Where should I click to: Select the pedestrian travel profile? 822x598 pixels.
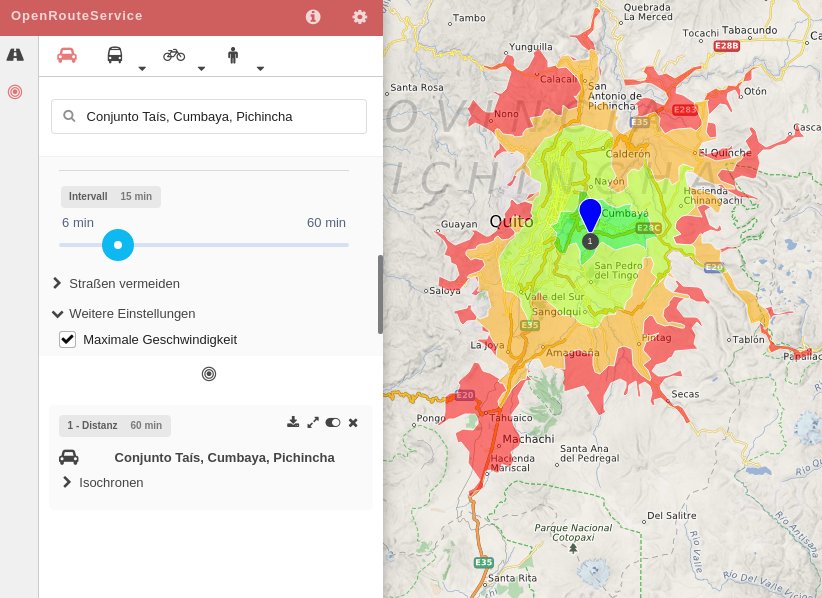click(x=233, y=55)
